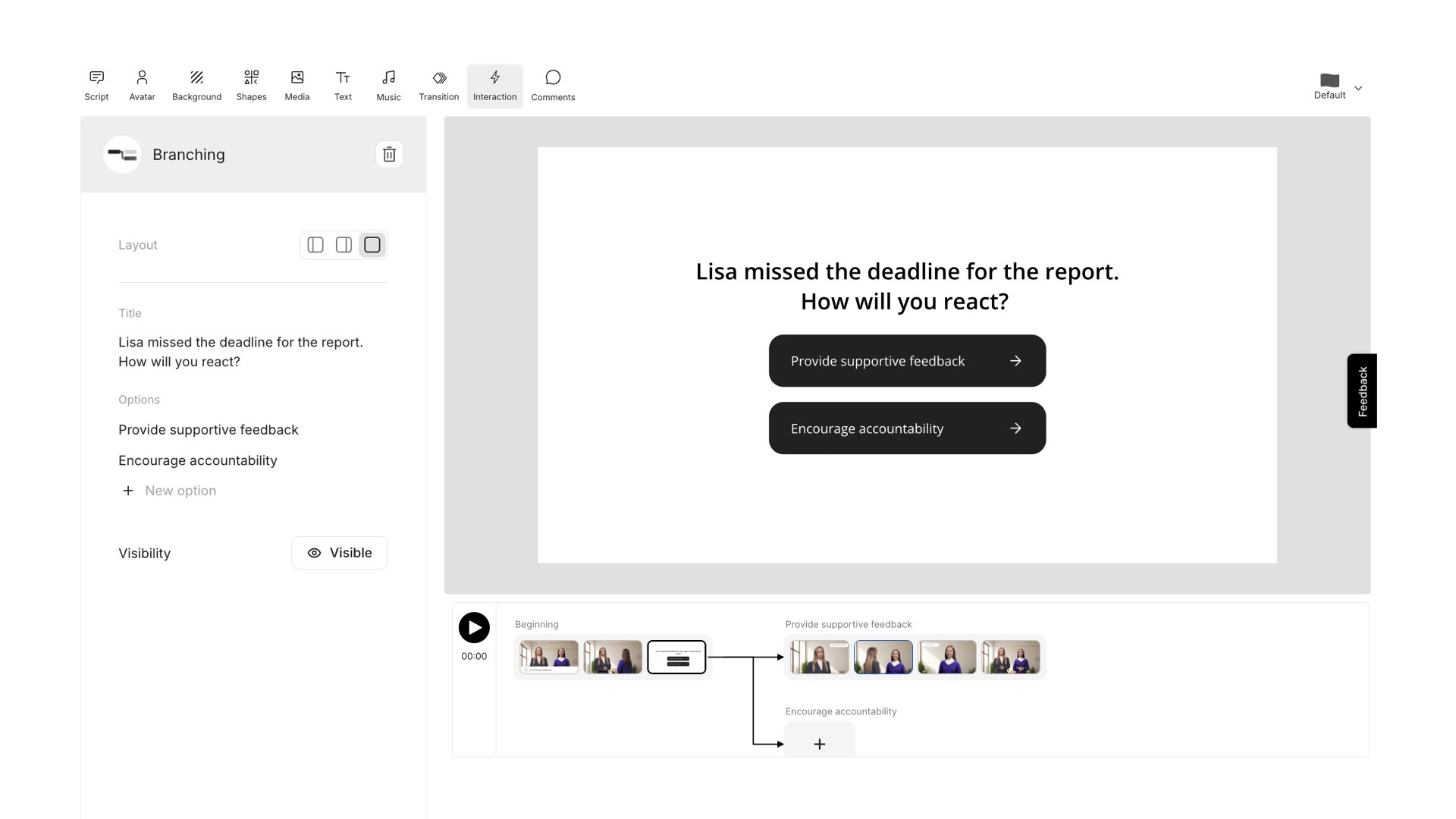
Task: Choose left-panel layout option
Action: pos(315,245)
